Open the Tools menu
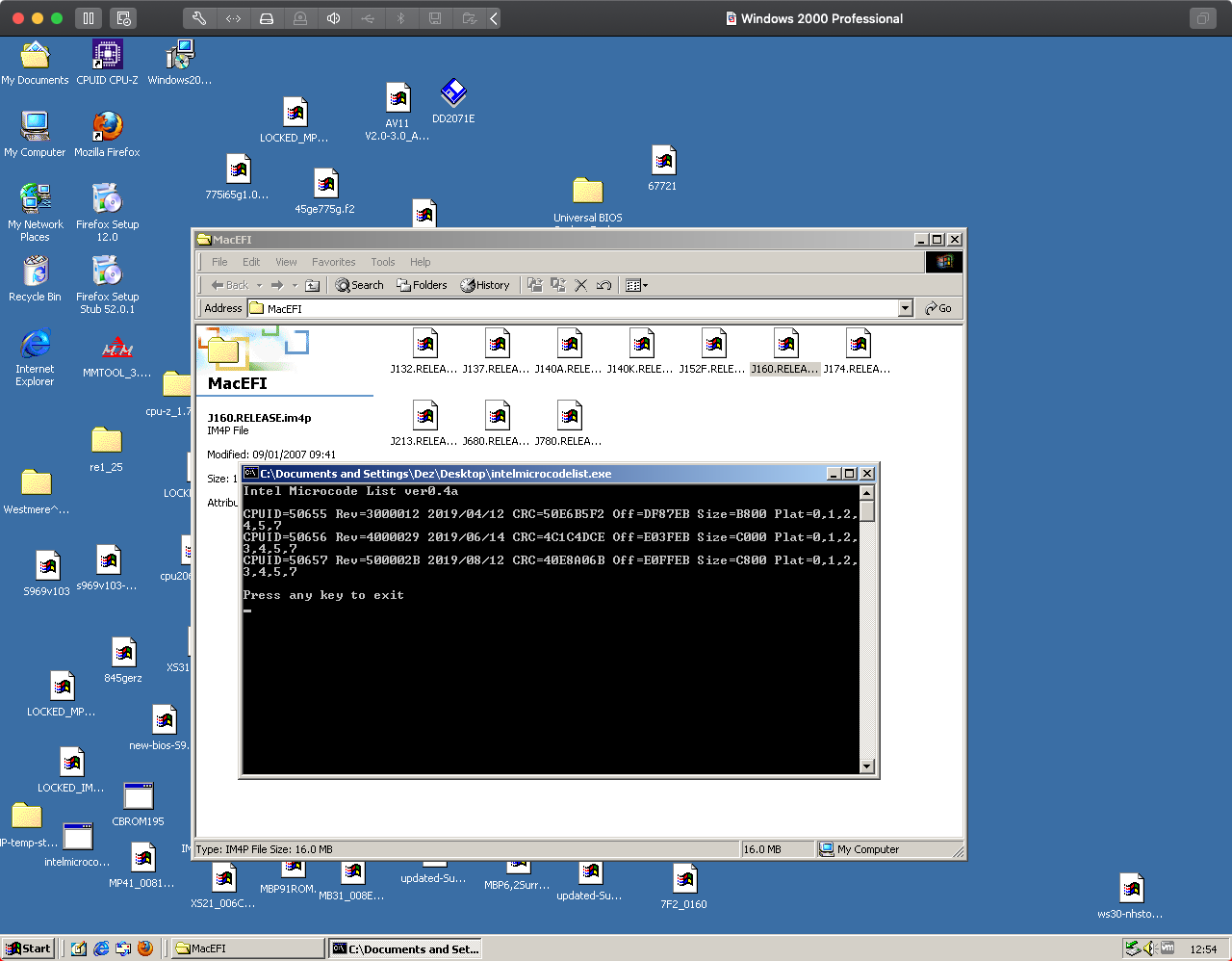 [x=383, y=262]
